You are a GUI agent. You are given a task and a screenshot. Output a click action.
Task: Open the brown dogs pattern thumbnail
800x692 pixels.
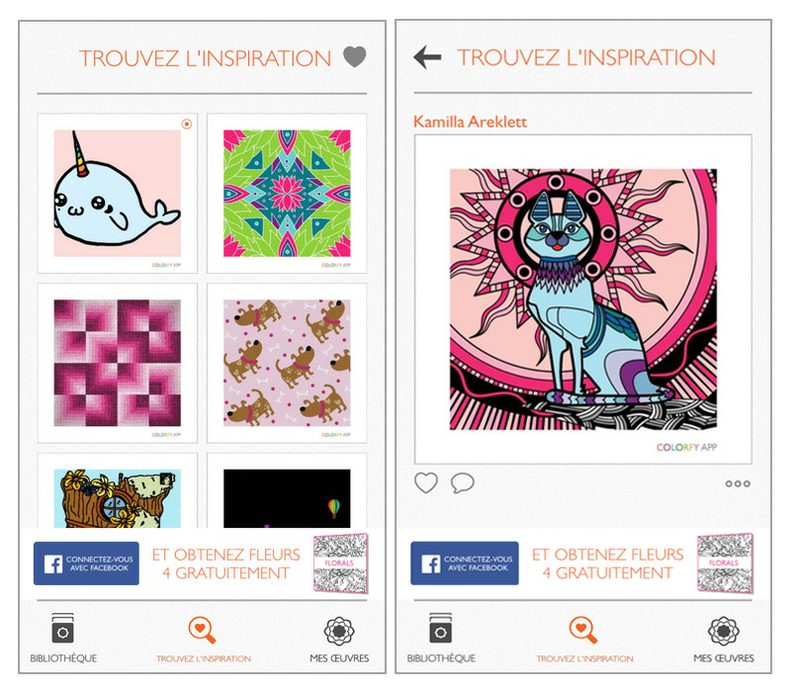coord(287,363)
